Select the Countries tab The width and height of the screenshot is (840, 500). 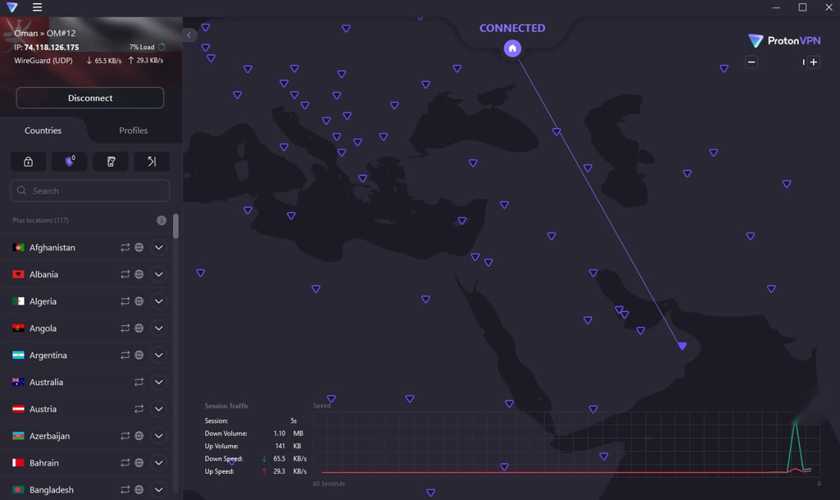point(43,130)
